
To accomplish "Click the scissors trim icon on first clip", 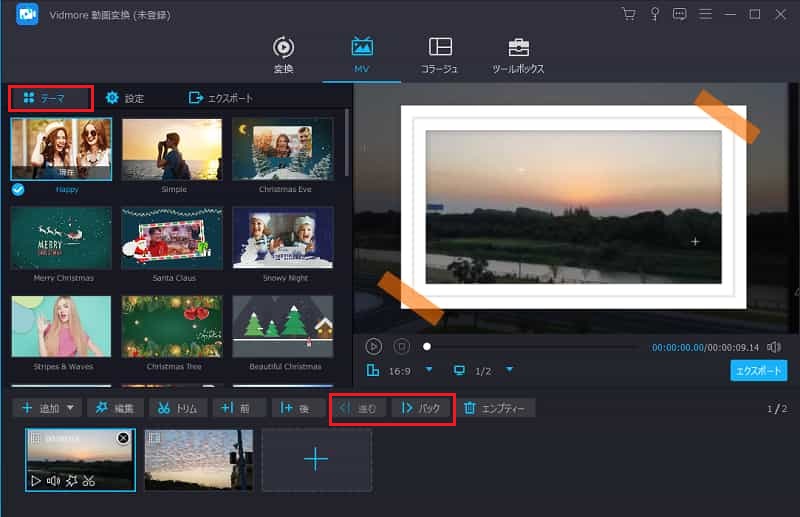I will (x=89, y=481).
